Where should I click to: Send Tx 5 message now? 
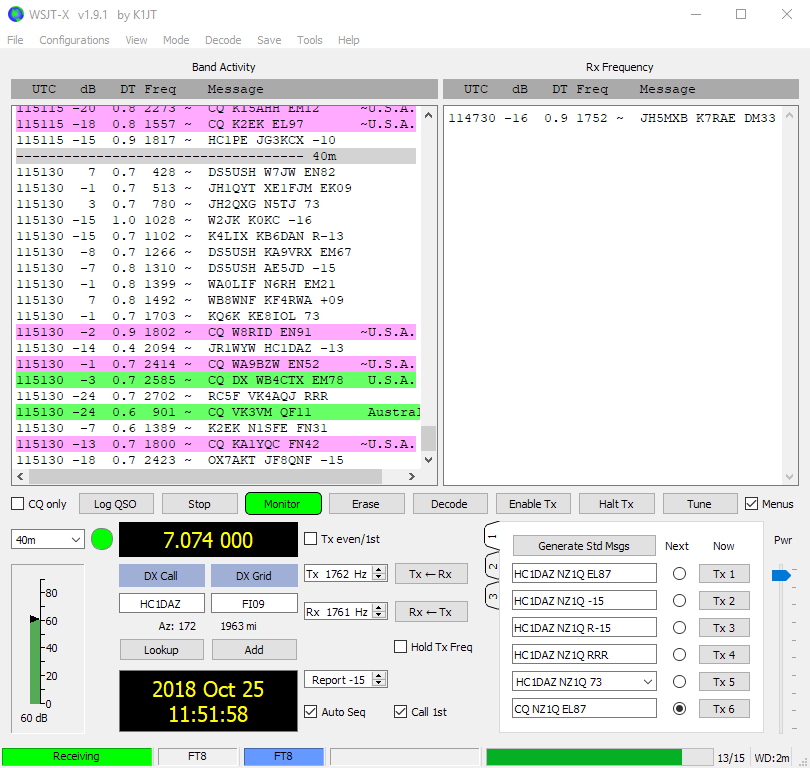(724, 682)
